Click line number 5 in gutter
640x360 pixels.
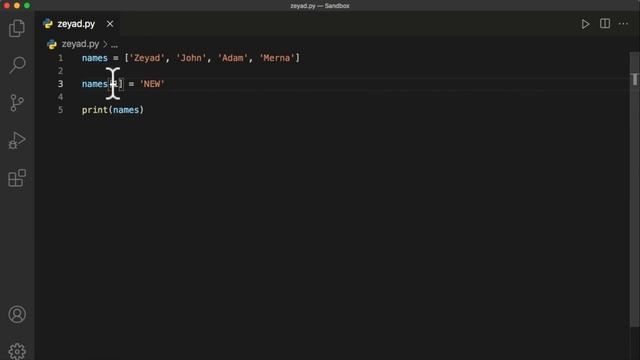click(60, 110)
